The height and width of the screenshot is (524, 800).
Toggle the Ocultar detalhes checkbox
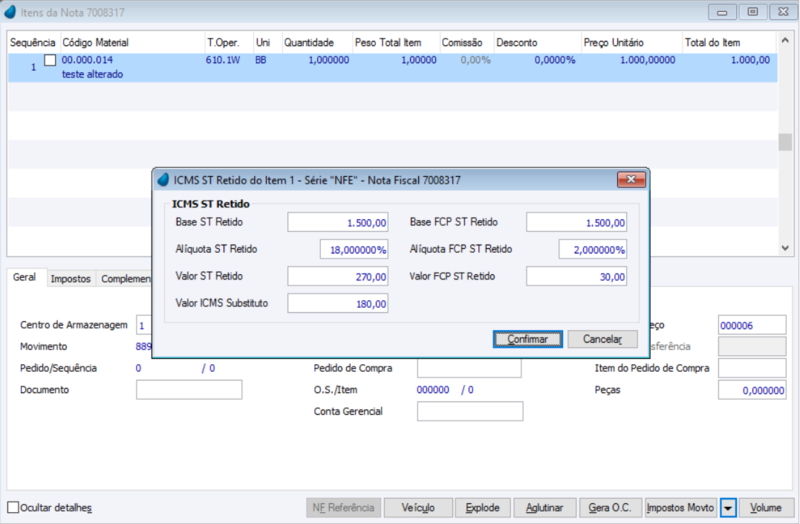click(13, 507)
